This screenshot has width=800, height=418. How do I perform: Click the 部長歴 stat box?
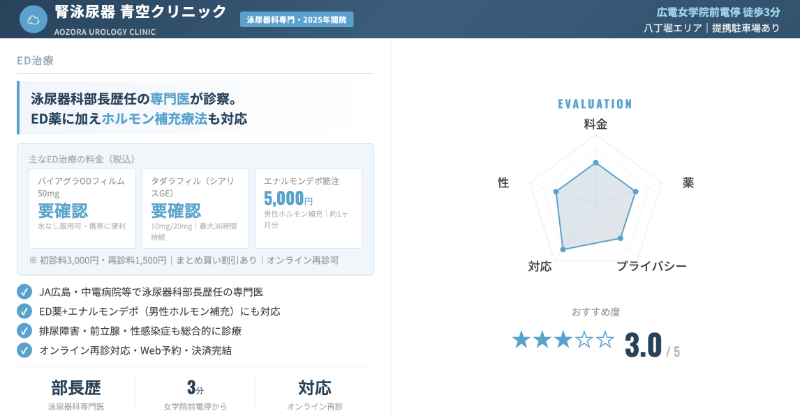point(76,393)
